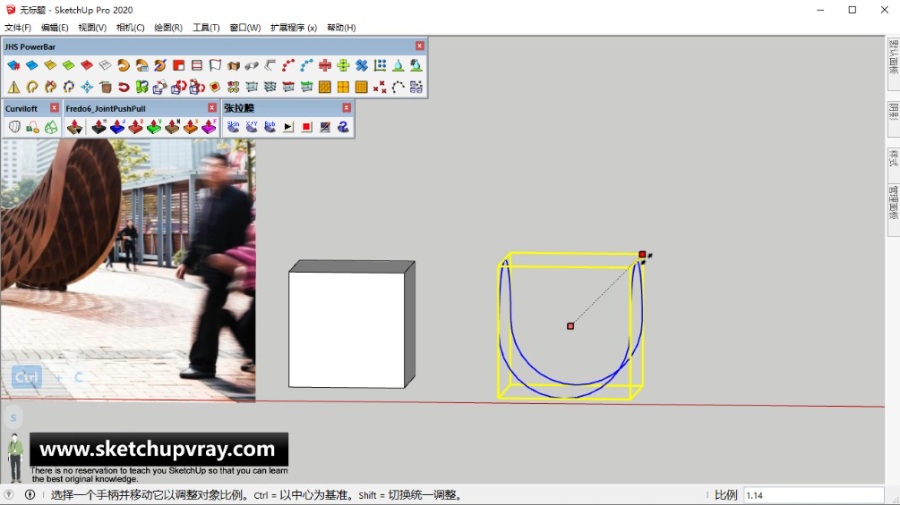Click the red plus icon in JHS PowerBar
The height and width of the screenshot is (505, 900).
[x=325, y=65]
